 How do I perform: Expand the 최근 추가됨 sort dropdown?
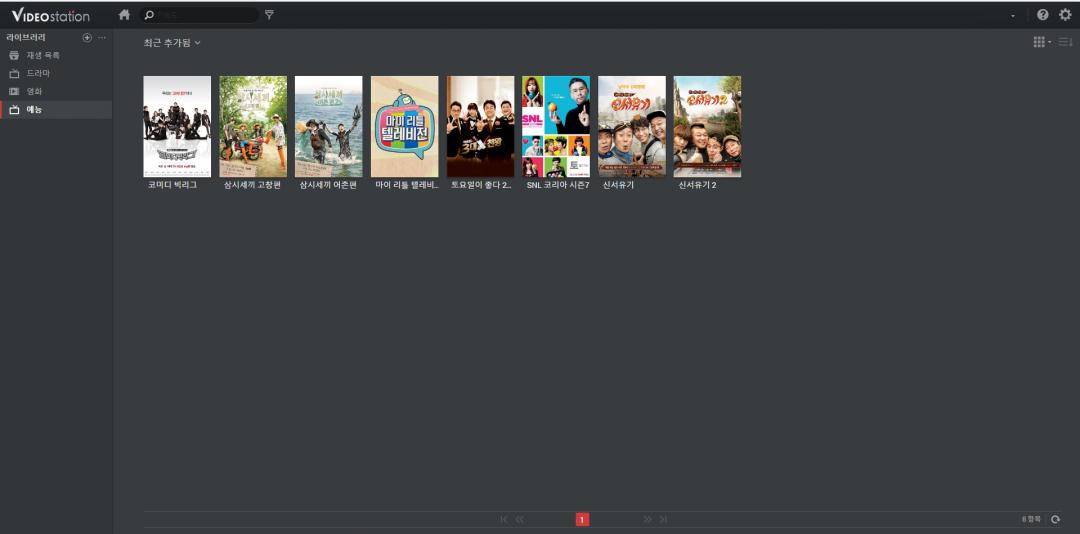[171, 43]
